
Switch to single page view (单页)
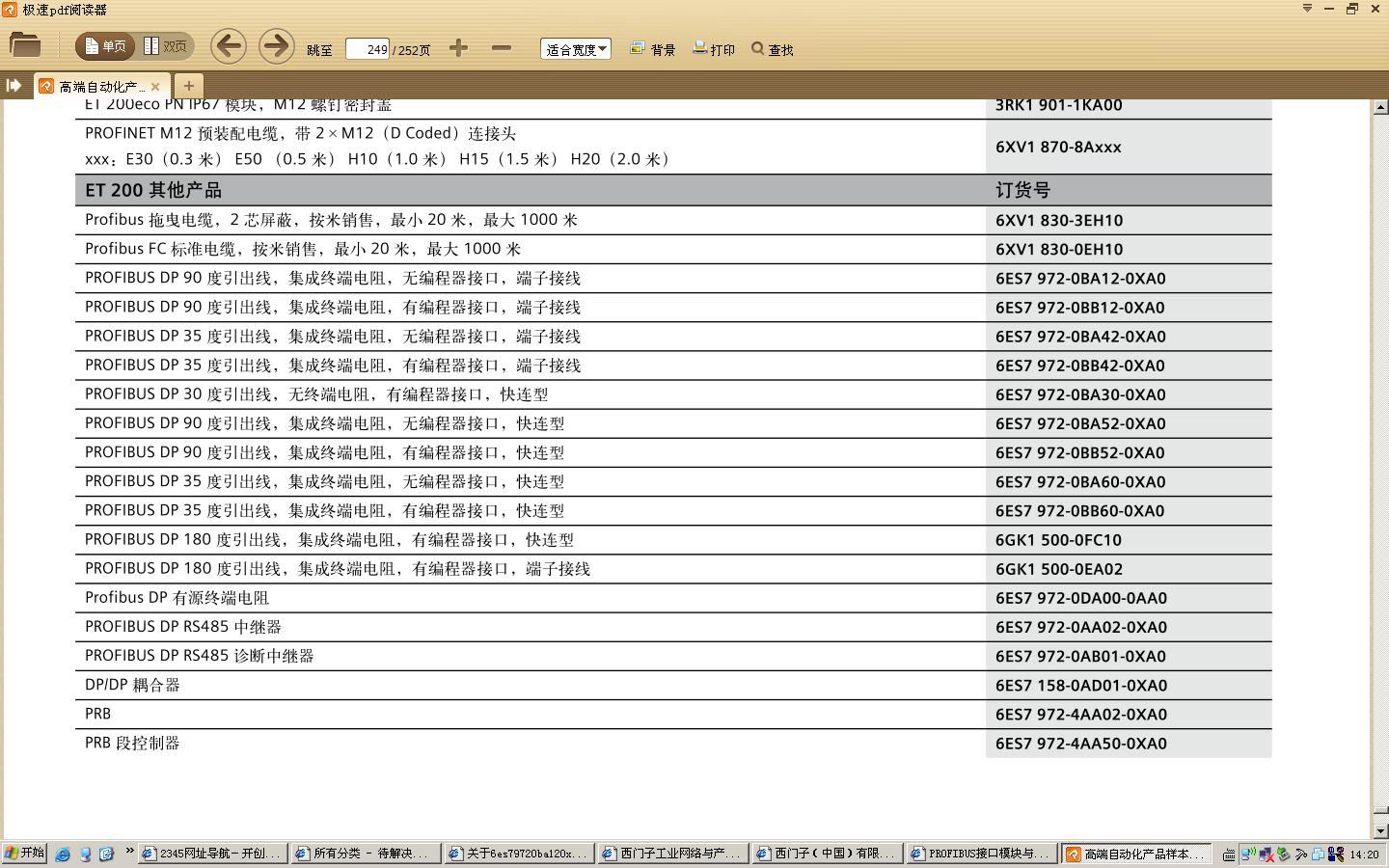pos(105,46)
